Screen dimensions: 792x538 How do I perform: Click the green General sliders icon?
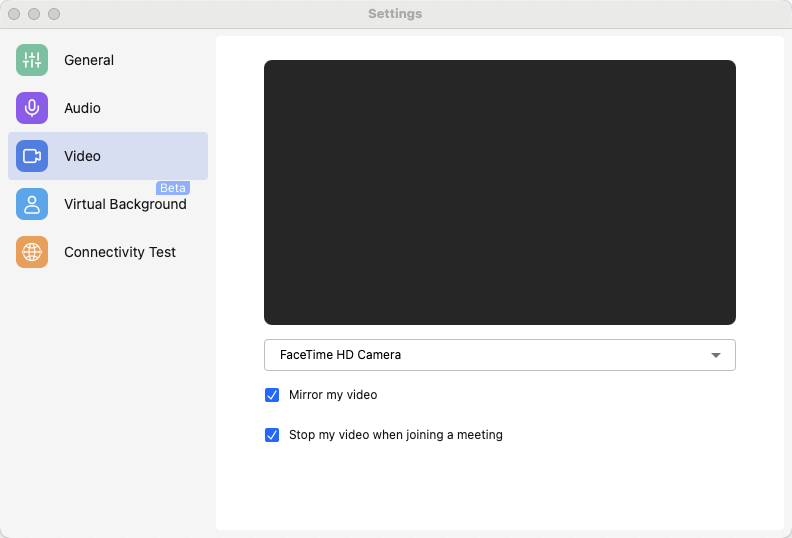[32, 60]
